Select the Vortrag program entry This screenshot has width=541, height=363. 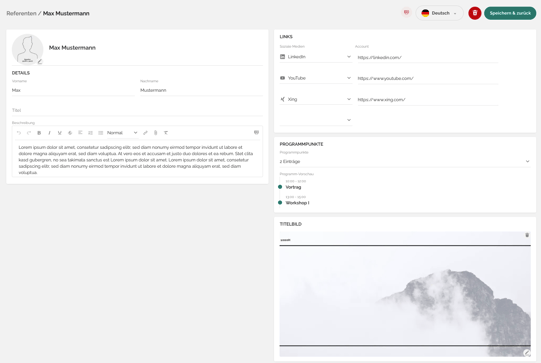pyautogui.click(x=293, y=187)
